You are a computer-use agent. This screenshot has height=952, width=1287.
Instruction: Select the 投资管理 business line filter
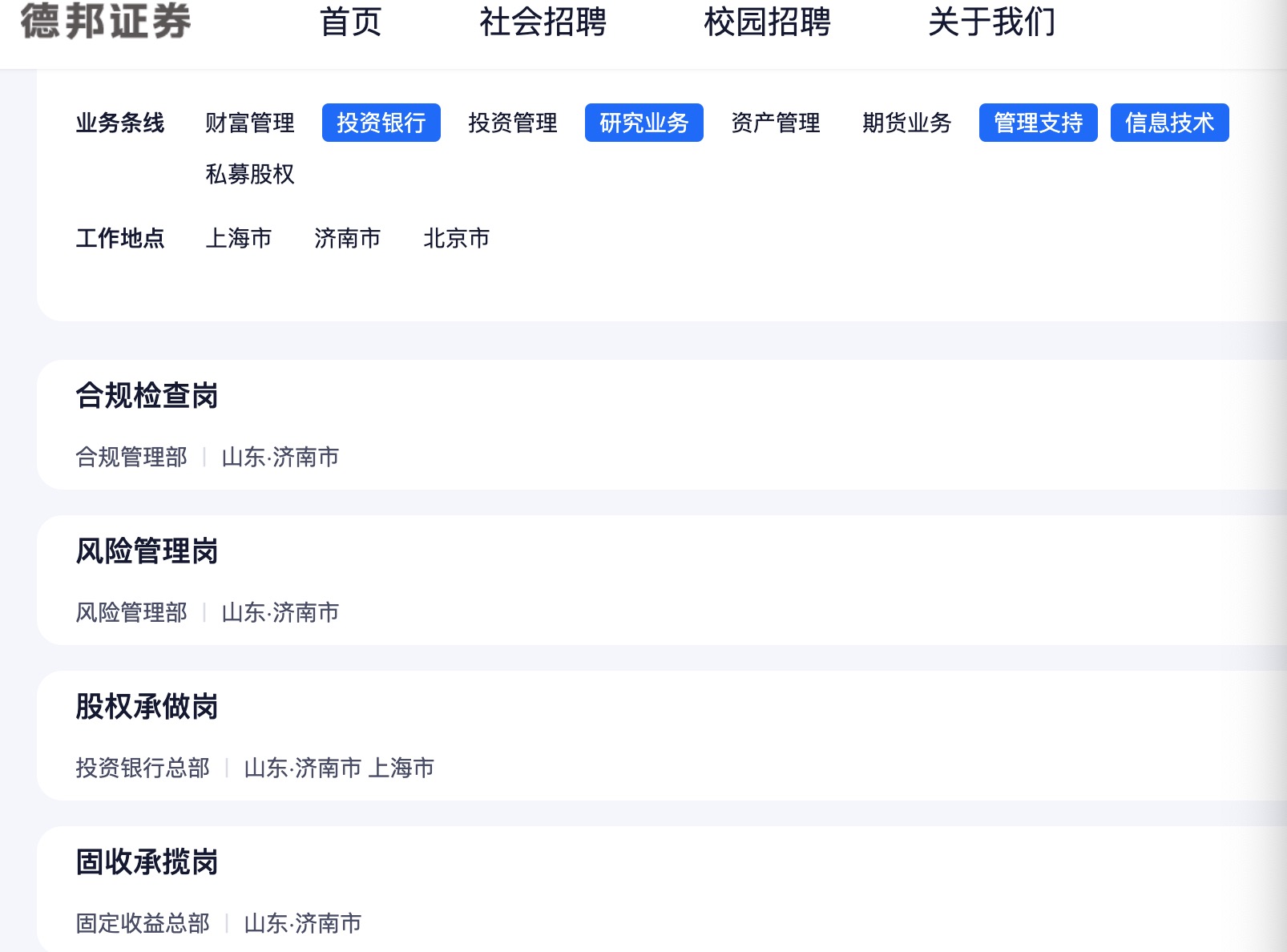(512, 123)
